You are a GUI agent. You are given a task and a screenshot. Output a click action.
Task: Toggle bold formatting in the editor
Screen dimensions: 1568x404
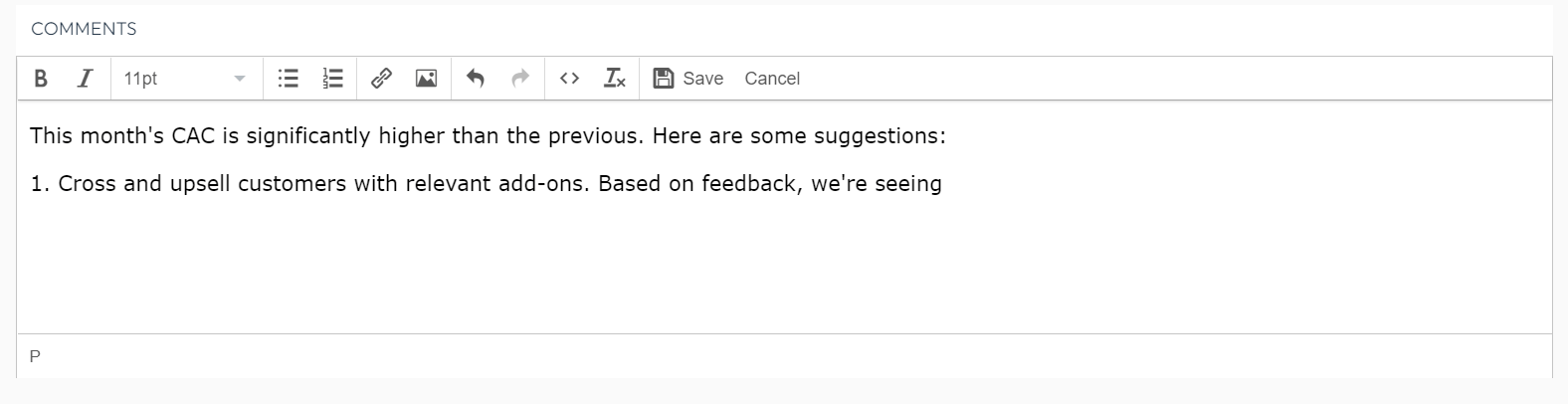click(41, 79)
